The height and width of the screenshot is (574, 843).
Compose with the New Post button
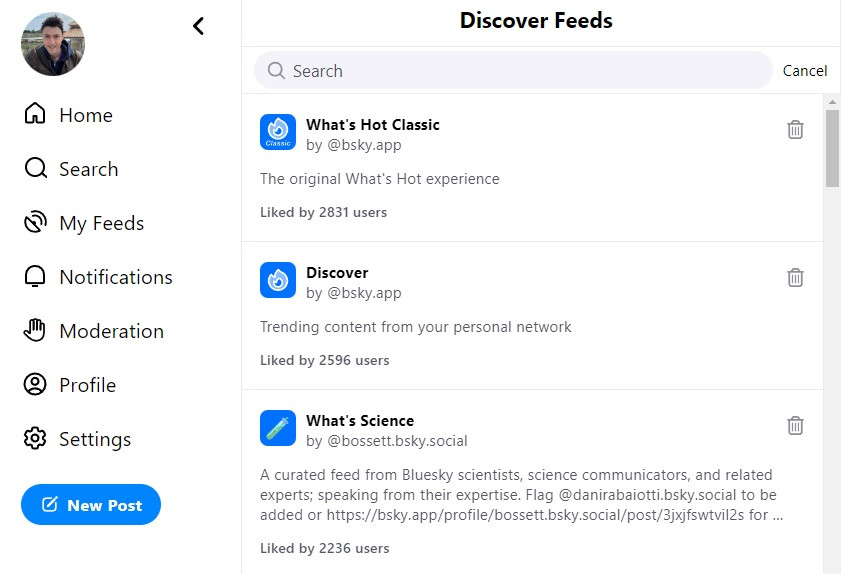(91, 505)
